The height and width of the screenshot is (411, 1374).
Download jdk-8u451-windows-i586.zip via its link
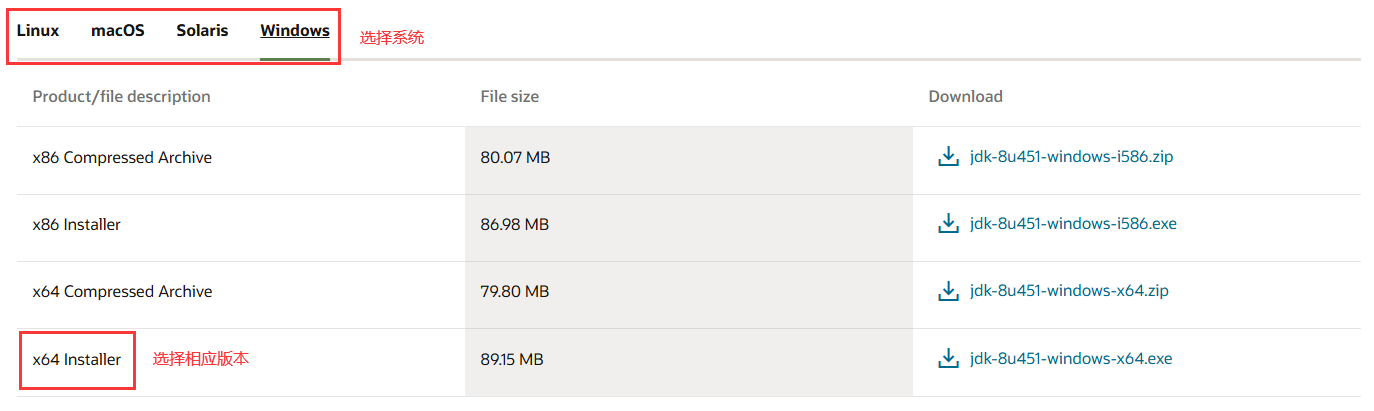[1071, 157]
